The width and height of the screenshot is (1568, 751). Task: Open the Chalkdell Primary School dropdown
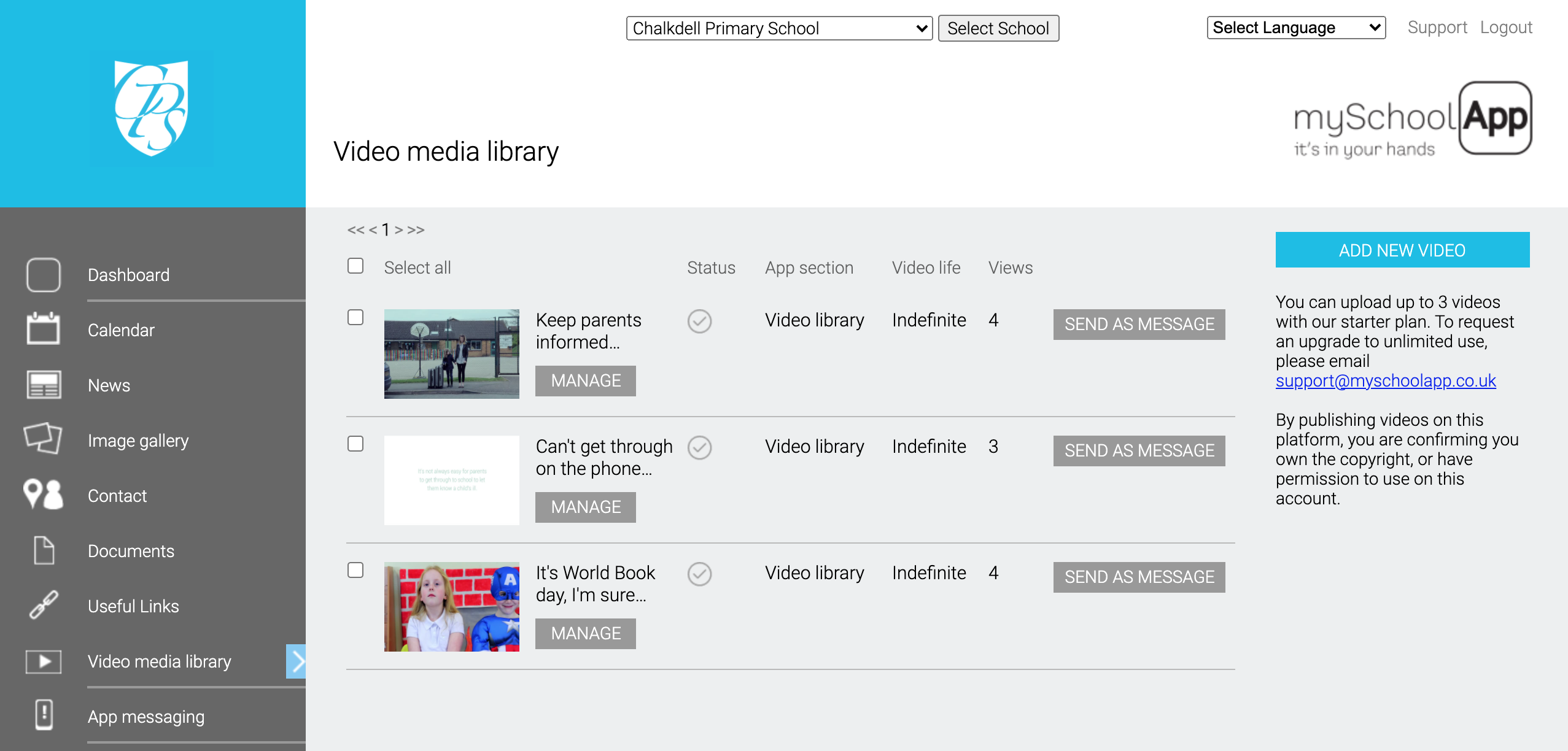(x=779, y=28)
